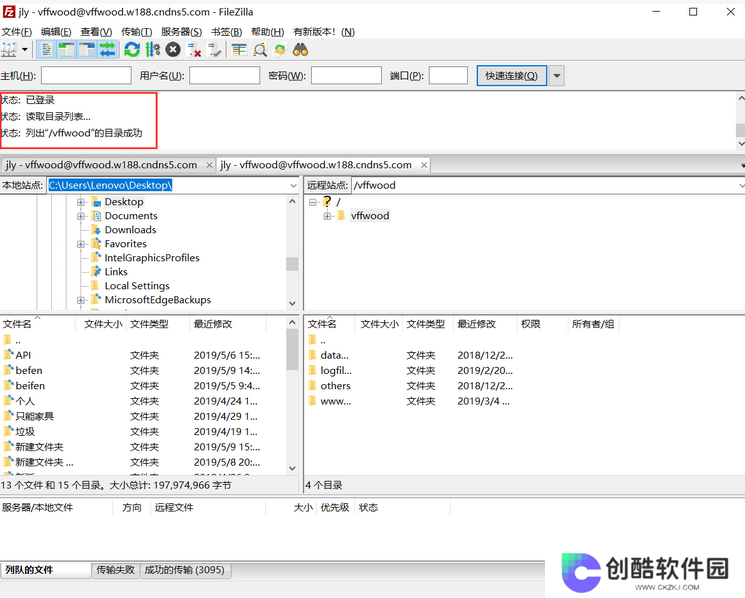
Task: Open the 服务器(S) menu
Action: (x=181, y=32)
